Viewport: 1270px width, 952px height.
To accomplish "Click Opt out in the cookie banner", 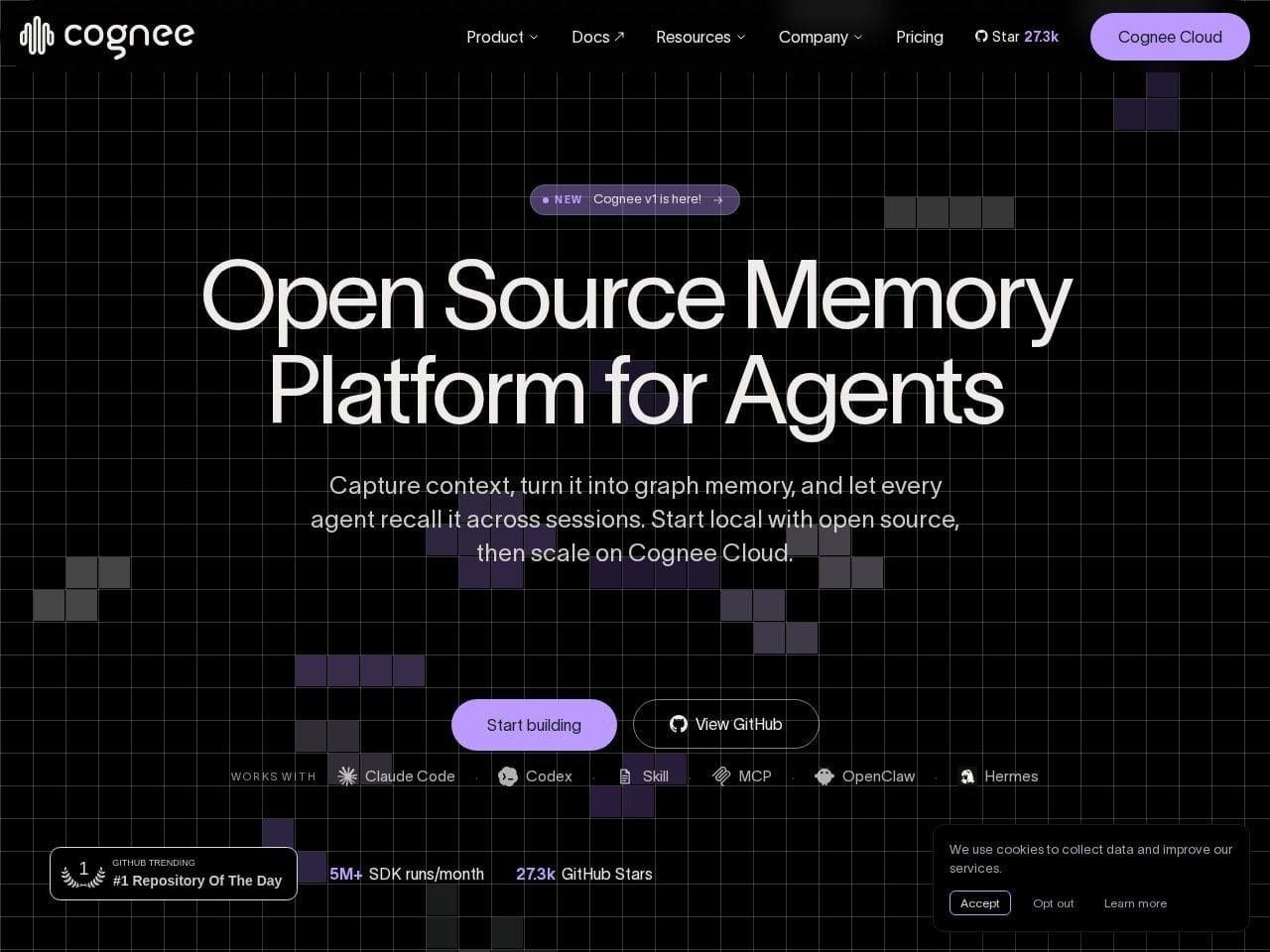I will [x=1054, y=903].
